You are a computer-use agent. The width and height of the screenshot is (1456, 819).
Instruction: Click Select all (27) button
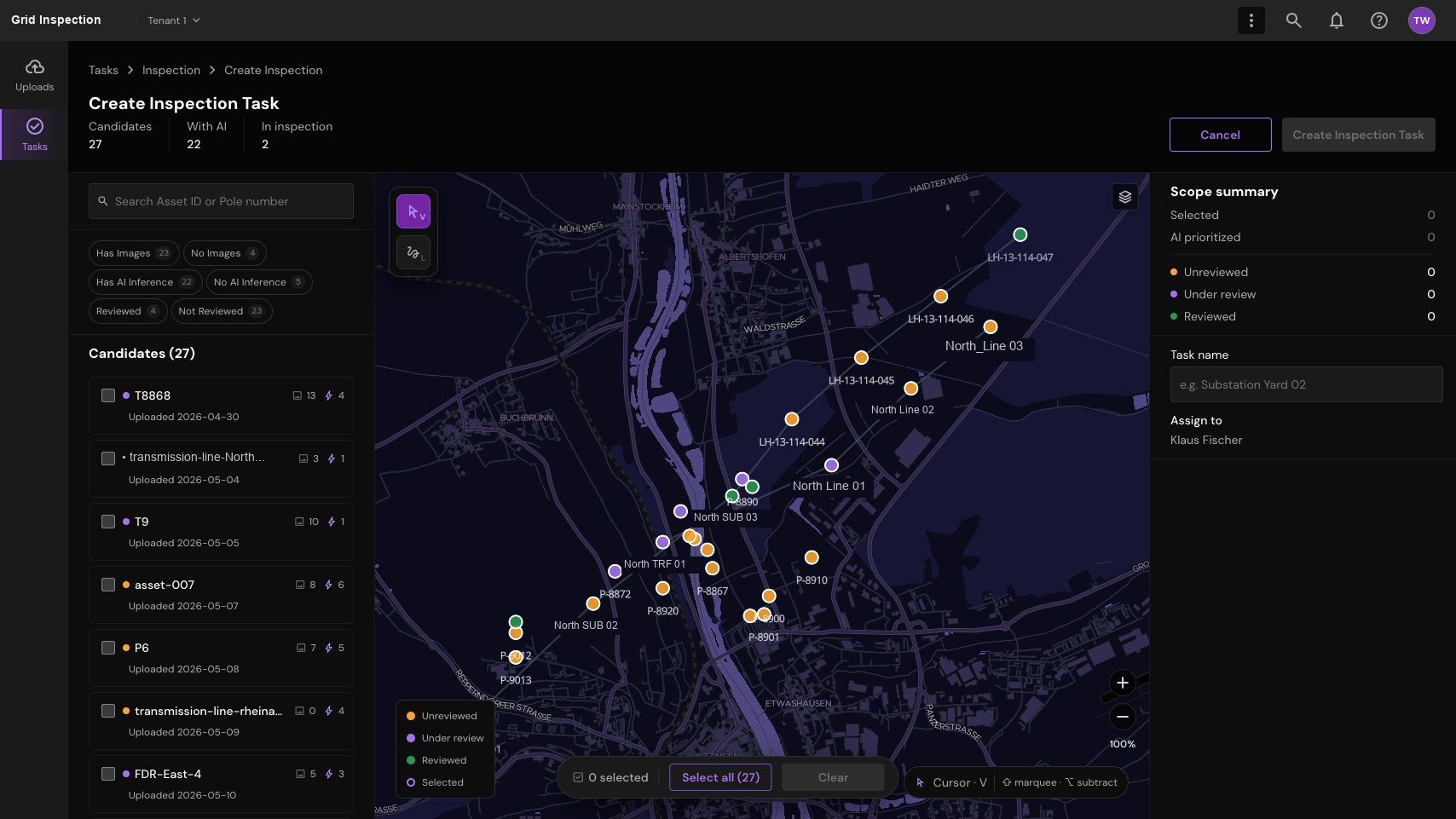point(720,777)
